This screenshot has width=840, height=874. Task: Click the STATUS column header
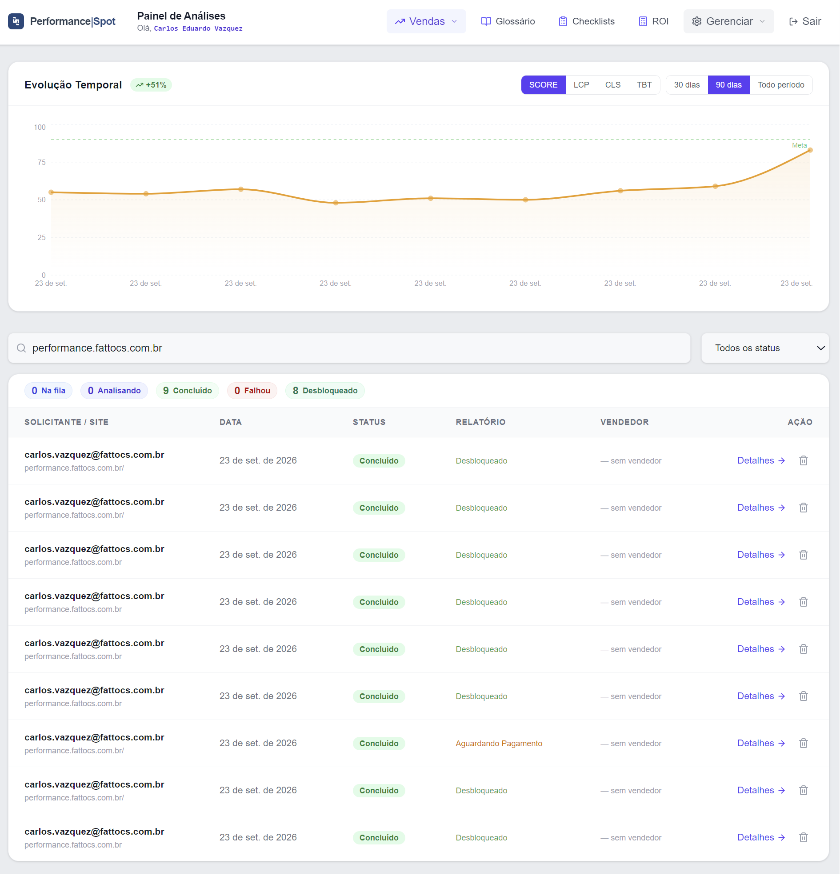369,422
